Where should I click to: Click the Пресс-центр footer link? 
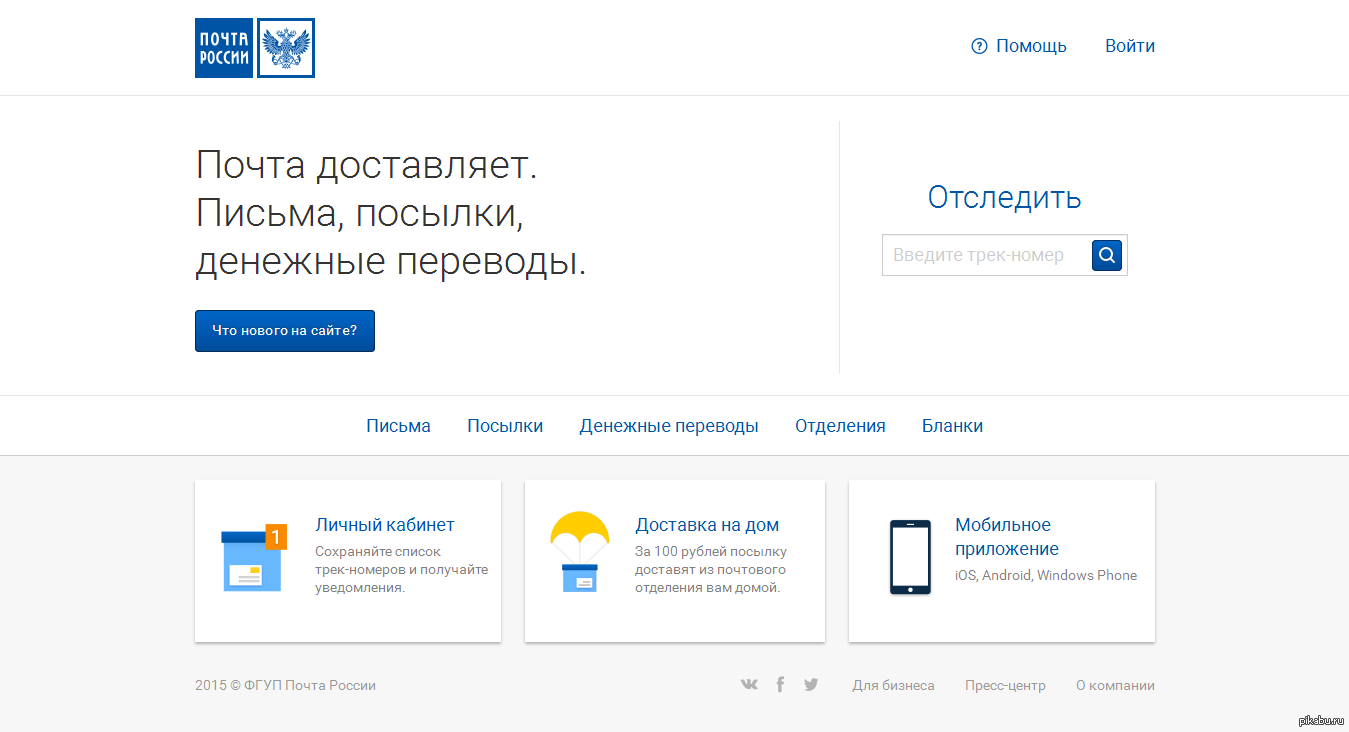click(1005, 685)
